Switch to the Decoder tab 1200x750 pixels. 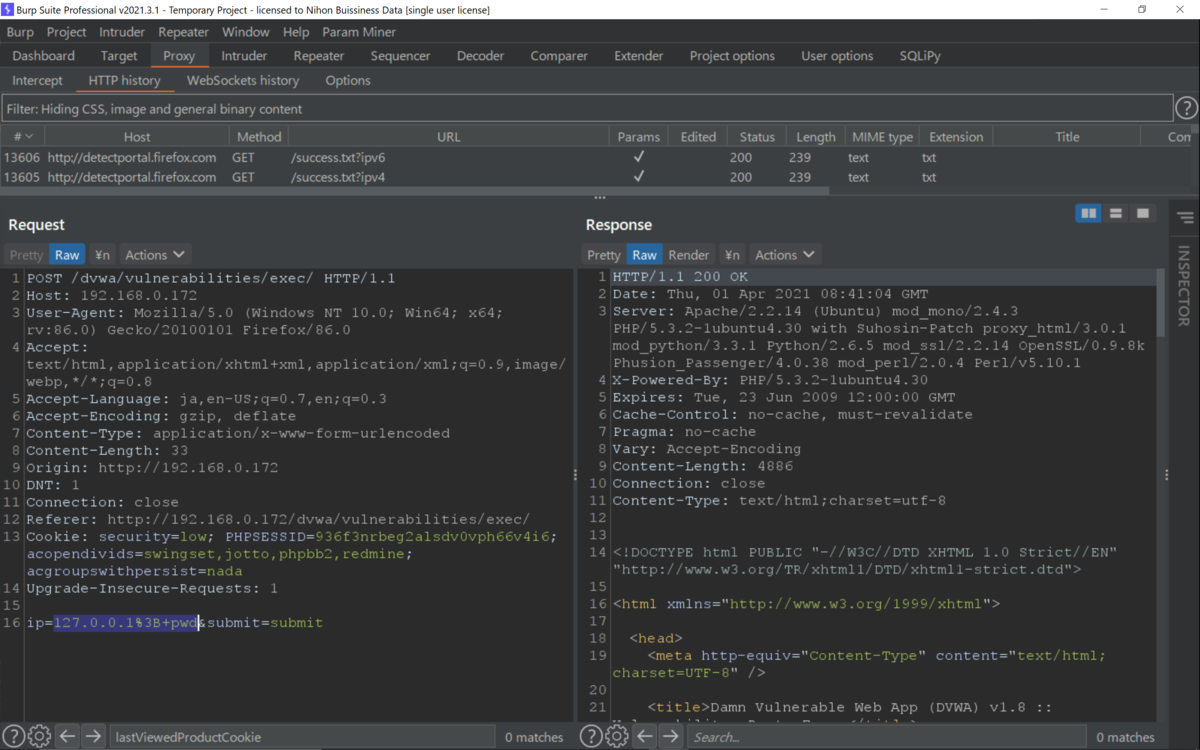pos(480,56)
